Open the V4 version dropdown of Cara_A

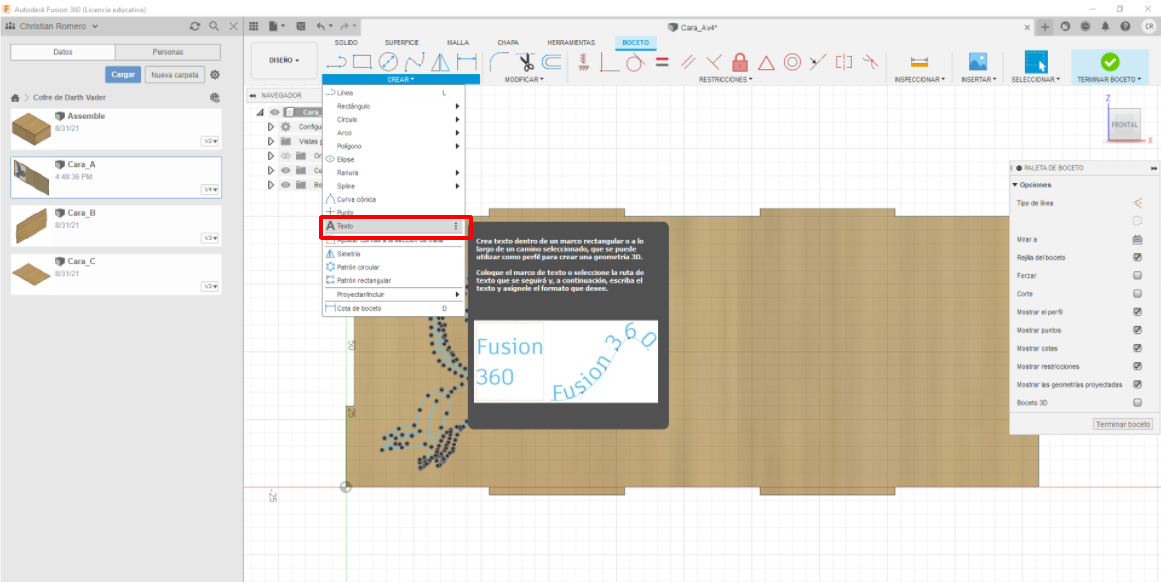210,190
